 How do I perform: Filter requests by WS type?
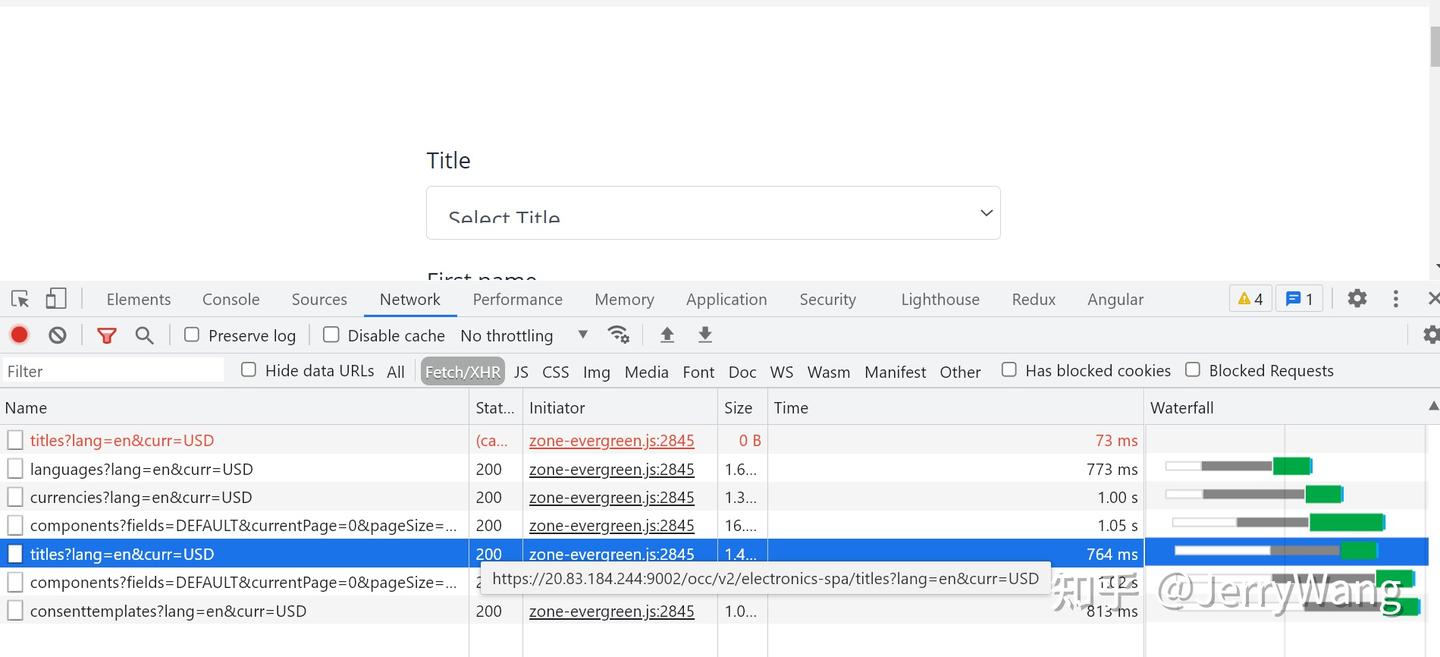click(781, 371)
